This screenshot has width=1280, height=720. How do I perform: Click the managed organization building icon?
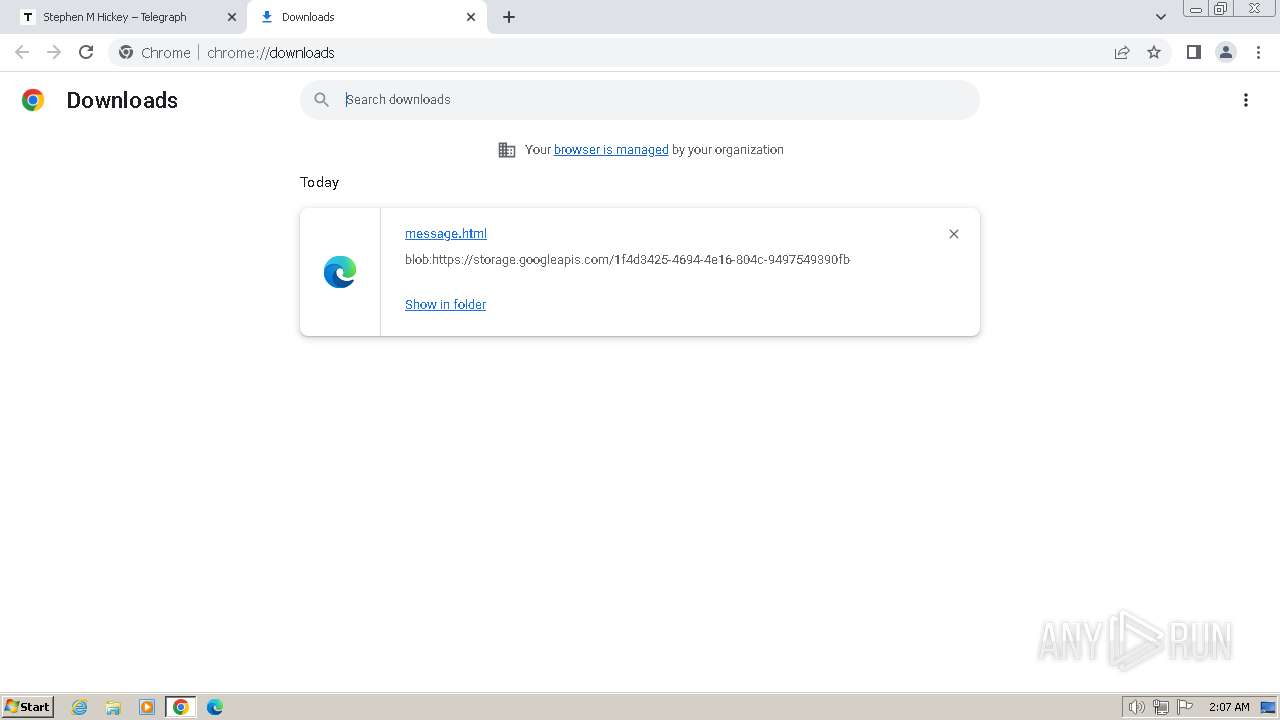(507, 150)
